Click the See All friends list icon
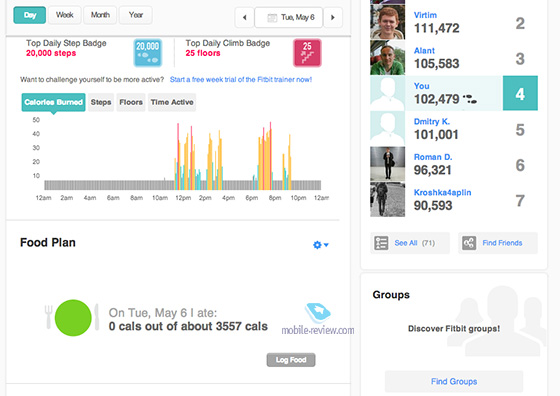The height and width of the screenshot is (396, 560). pos(381,243)
